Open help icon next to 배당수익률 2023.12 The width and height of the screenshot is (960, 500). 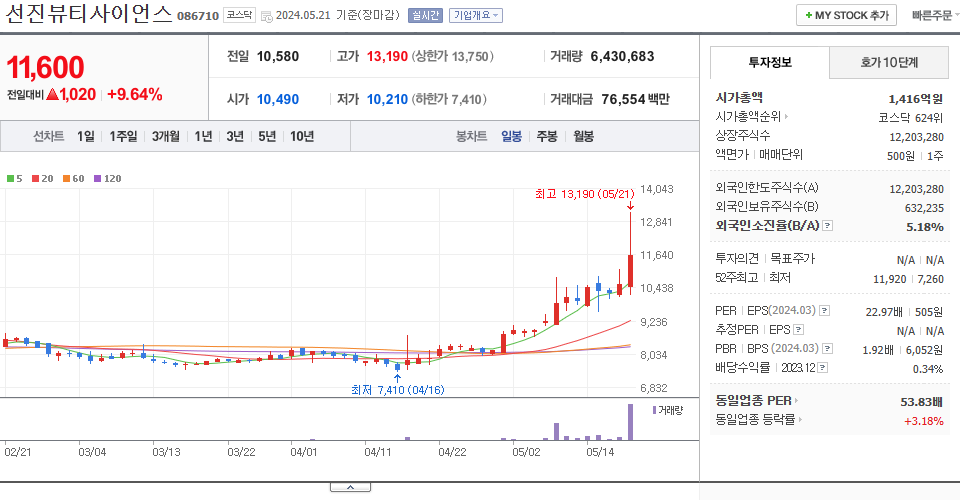click(x=822, y=368)
